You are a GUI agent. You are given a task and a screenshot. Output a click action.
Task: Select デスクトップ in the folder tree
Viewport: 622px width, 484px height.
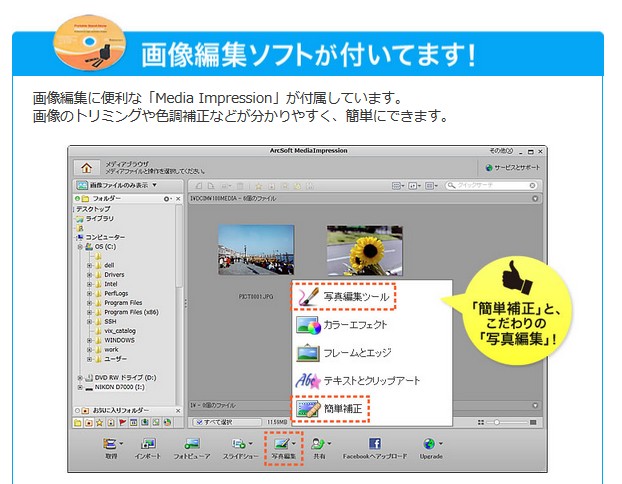(93, 209)
